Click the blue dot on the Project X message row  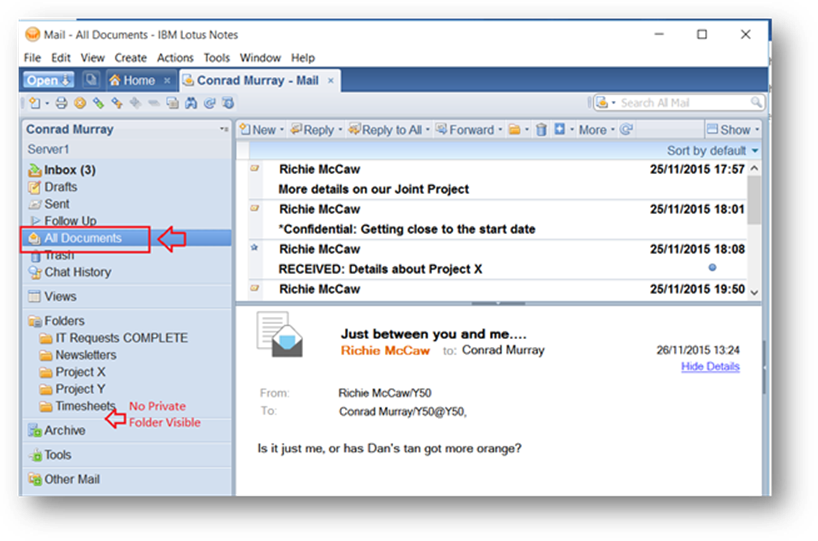click(x=712, y=268)
